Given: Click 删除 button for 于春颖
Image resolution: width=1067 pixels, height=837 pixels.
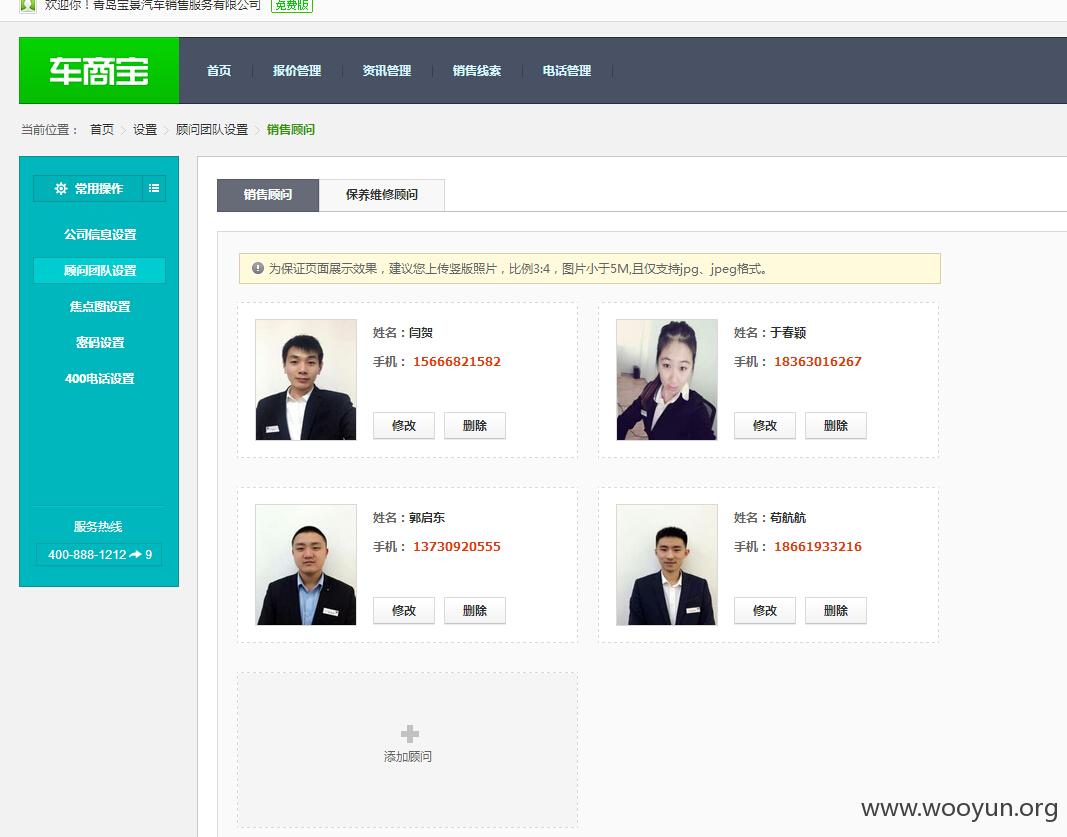Looking at the screenshot, I should (836, 425).
